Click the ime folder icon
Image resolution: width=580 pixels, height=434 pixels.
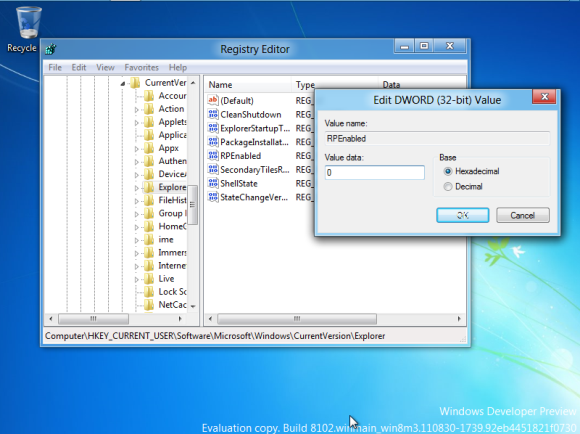point(149,239)
